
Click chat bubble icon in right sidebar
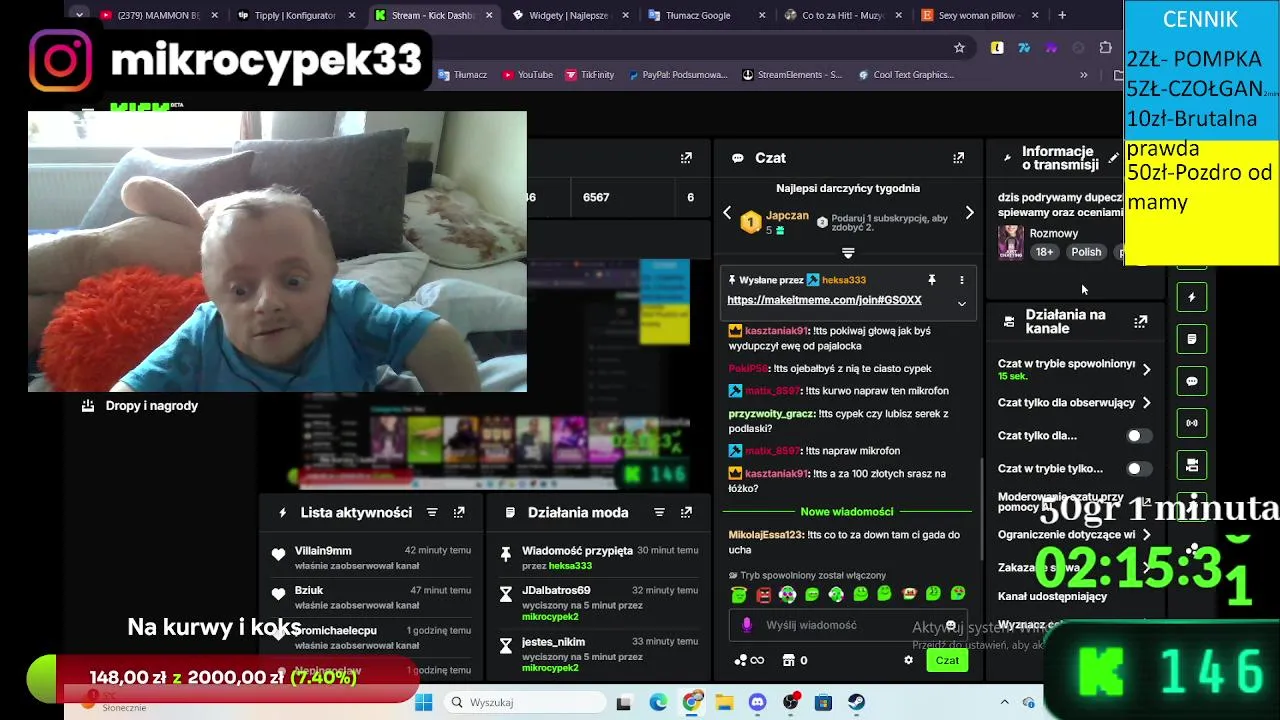[1191, 381]
